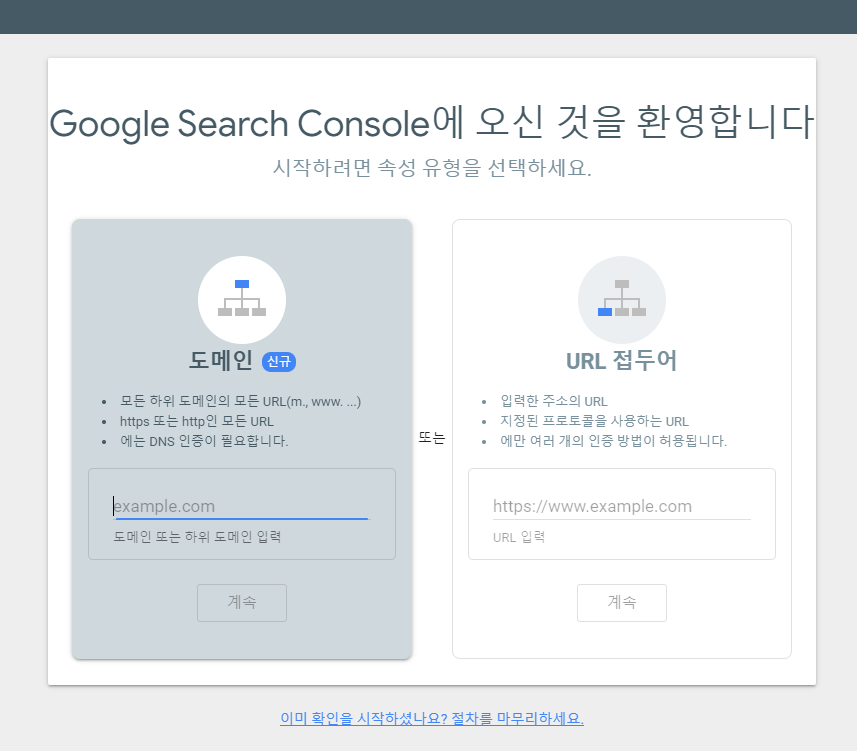Click the text https 또는 http인 모든 URL

(x=197, y=421)
